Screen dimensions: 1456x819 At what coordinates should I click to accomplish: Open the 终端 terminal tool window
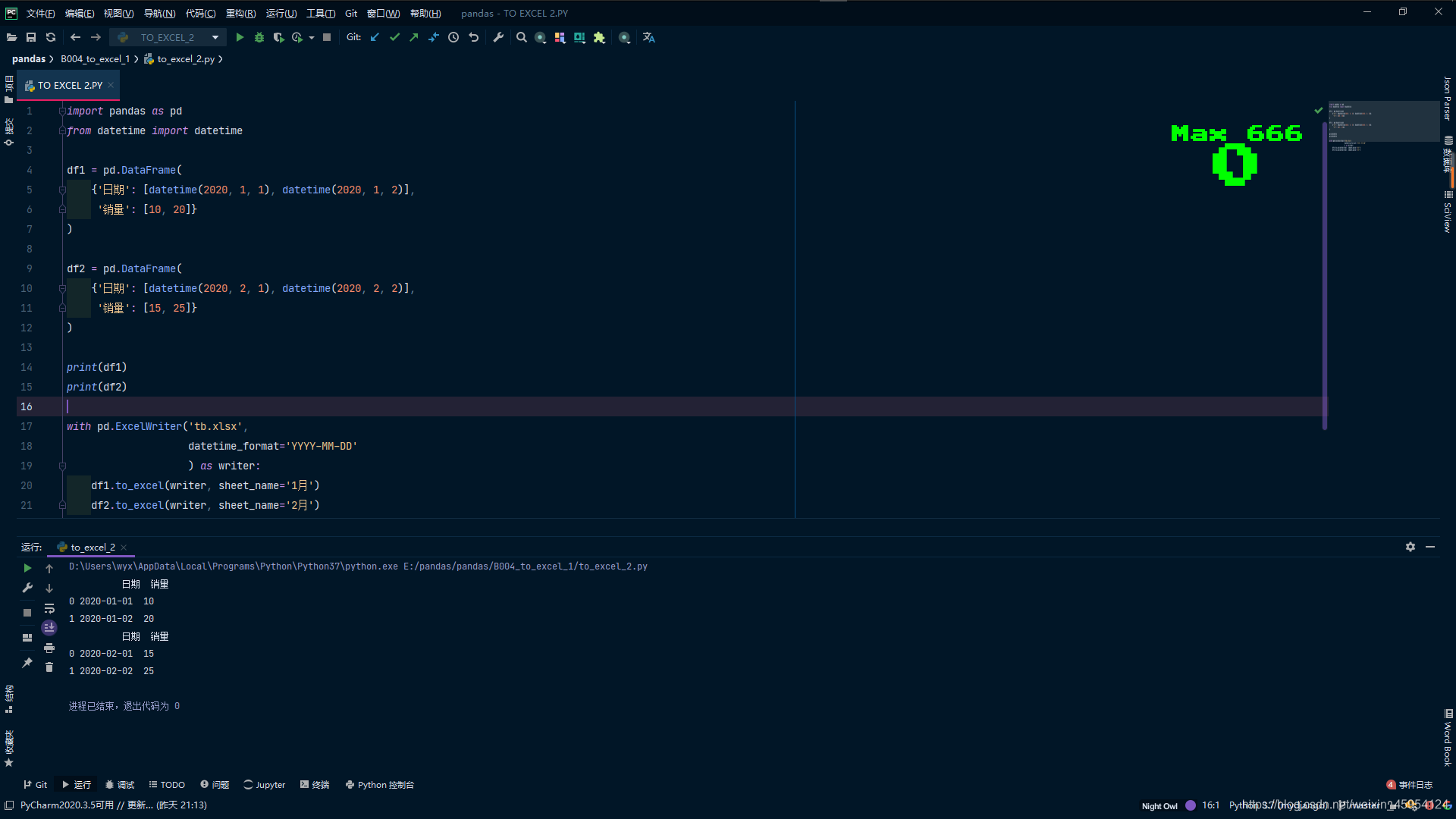point(315,785)
